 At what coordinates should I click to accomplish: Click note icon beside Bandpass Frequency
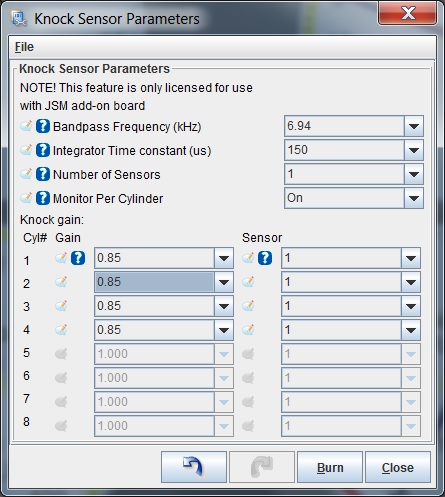[x=26, y=126]
